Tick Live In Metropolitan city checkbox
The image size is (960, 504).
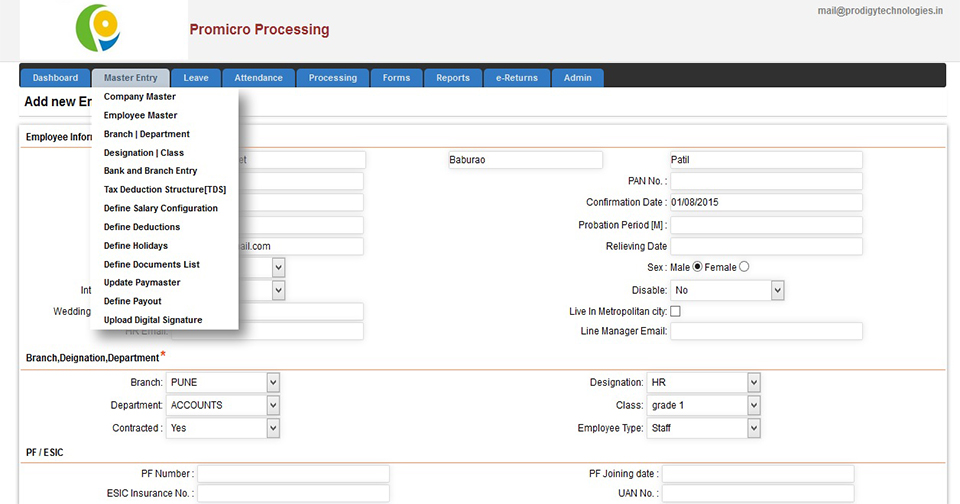point(675,312)
